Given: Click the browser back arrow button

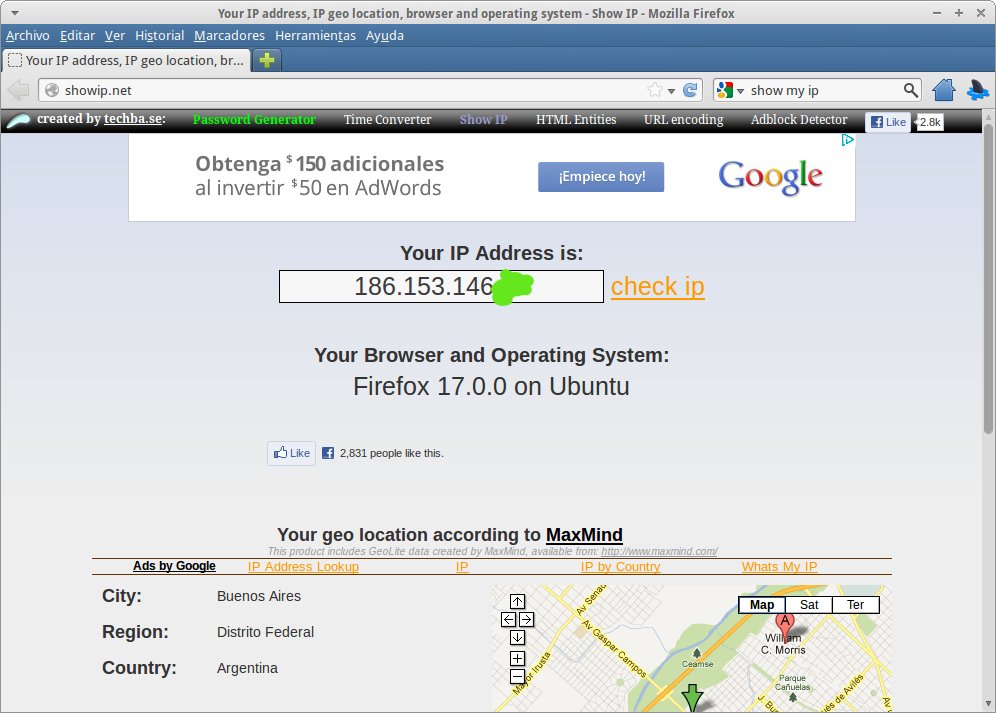Looking at the screenshot, I should (19, 90).
